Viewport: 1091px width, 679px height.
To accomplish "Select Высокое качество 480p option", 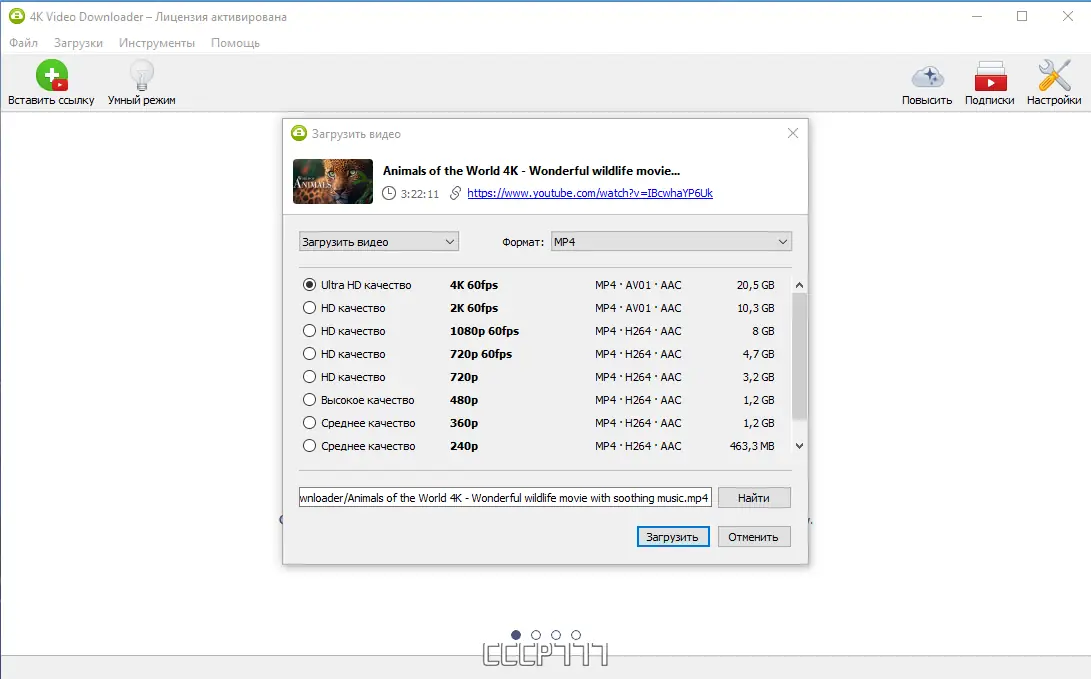I will (x=310, y=399).
